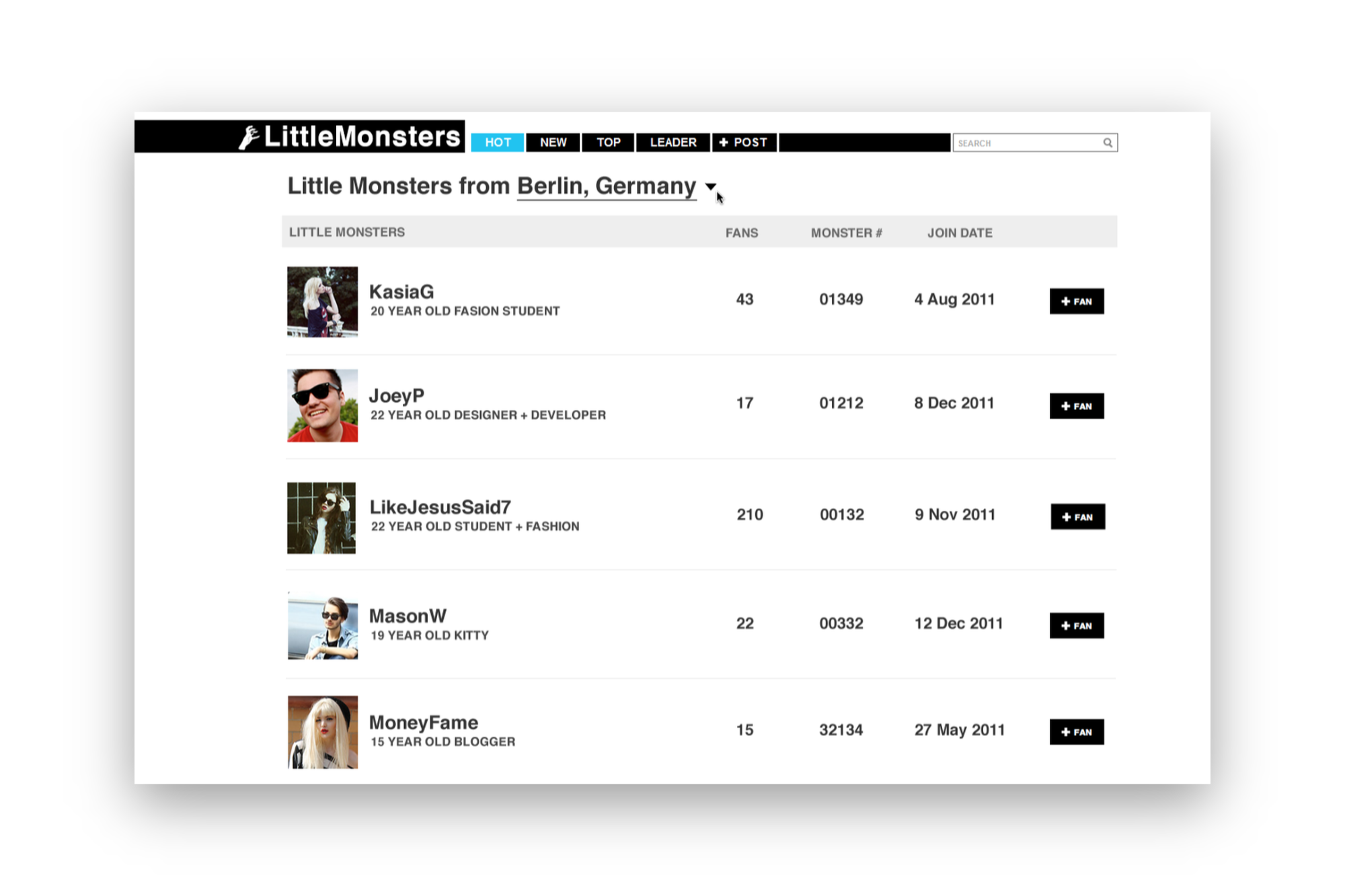Screen dimensions: 1345x896
Task: Click the search magnifying glass icon
Action: 1107,142
